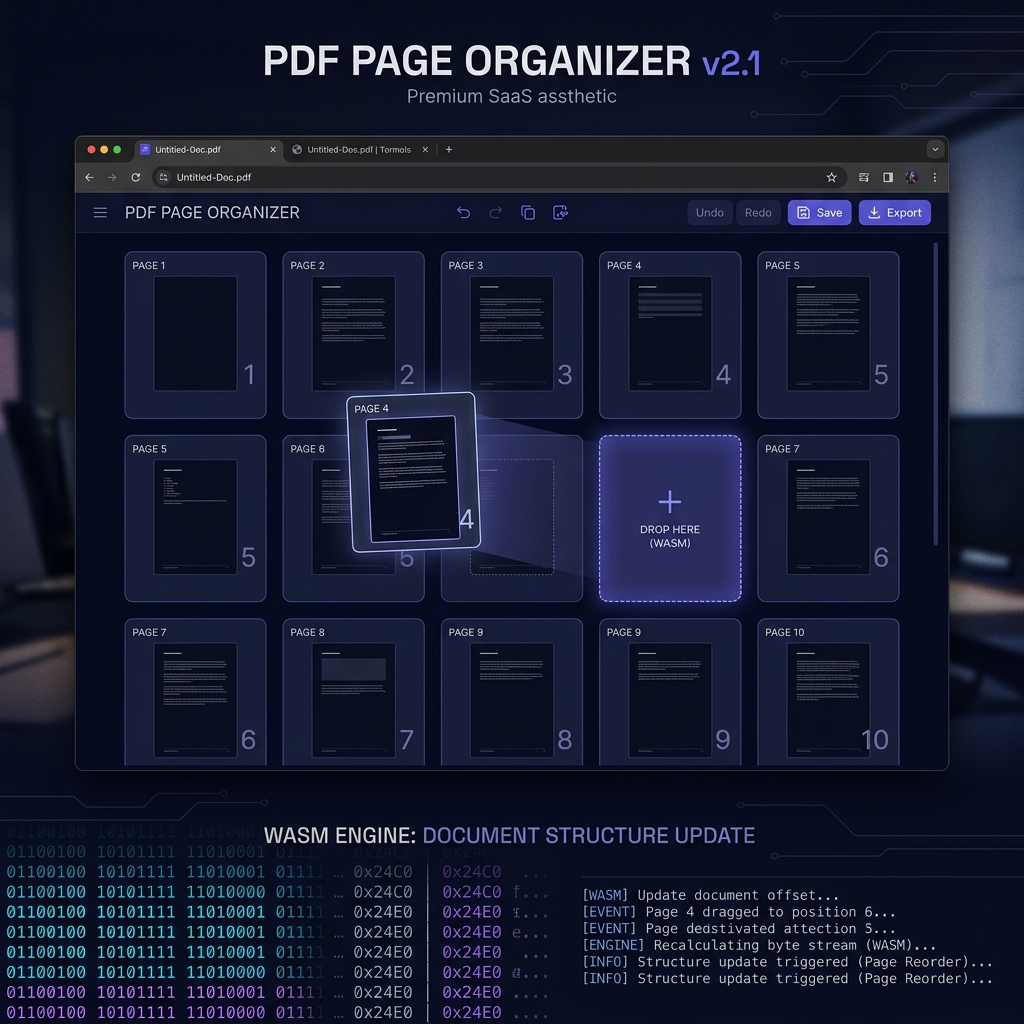Expand the tab search chevron in the title bar
The height and width of the screenshot is (1024, 1024).
(x=935, y=150)
